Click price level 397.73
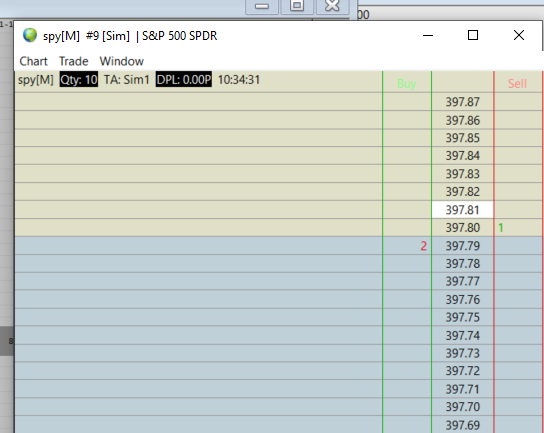Image resolution: width=544 pixels, height=433 pixels. (x=462, y=353)
